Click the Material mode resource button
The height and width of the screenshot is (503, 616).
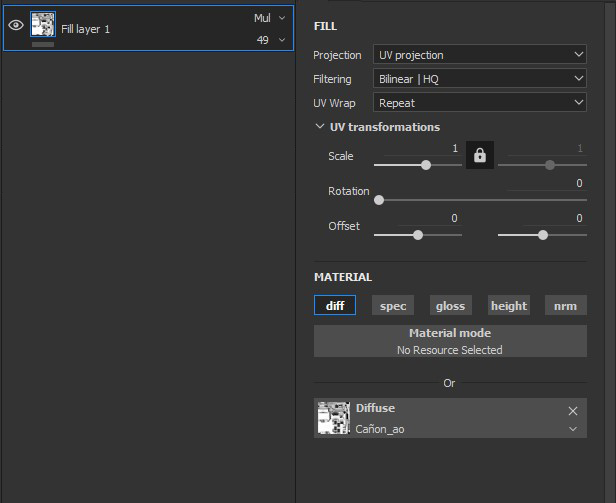click(x=450, y=341)
